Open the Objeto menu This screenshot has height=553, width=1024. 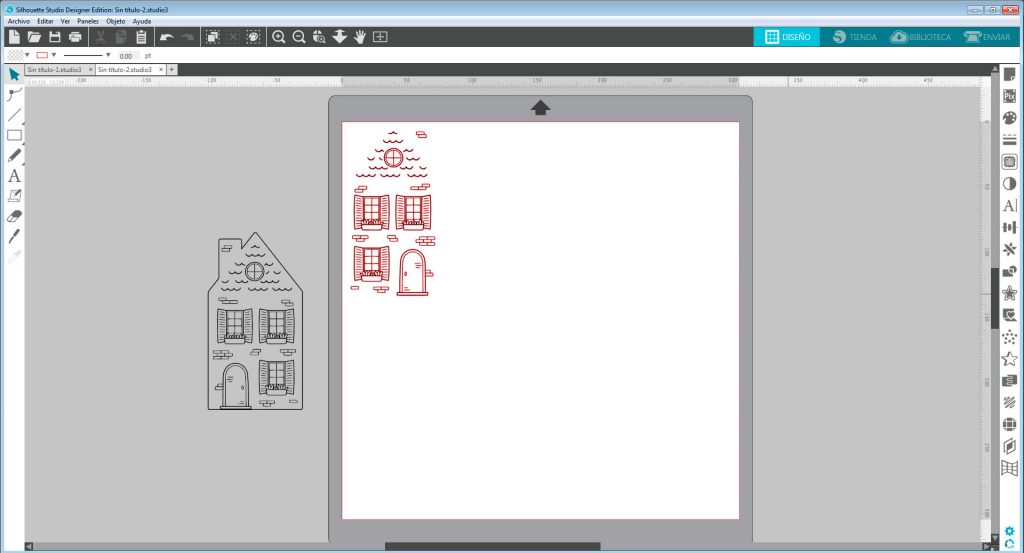116,21
